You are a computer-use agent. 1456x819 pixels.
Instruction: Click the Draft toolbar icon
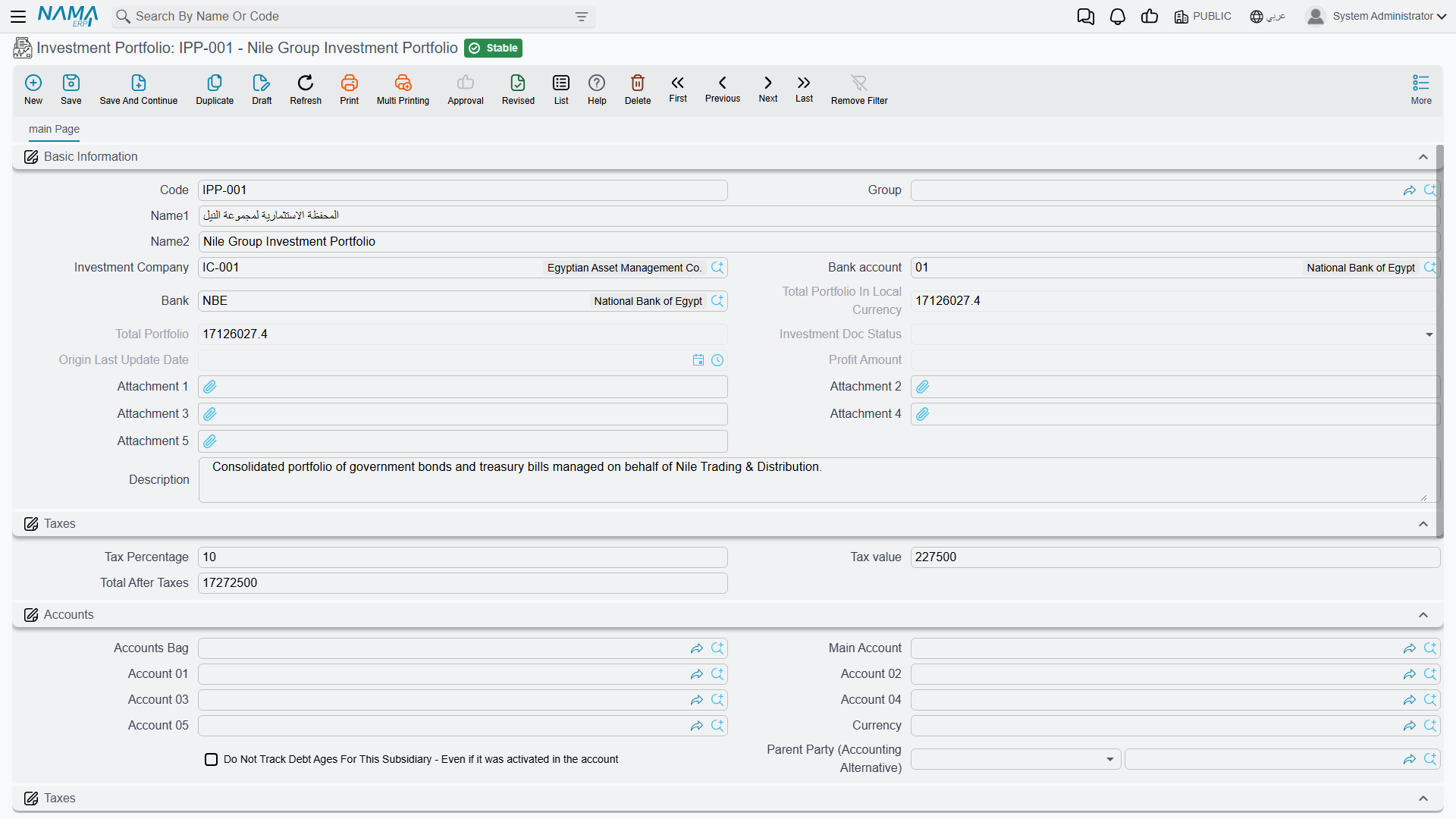262,89
